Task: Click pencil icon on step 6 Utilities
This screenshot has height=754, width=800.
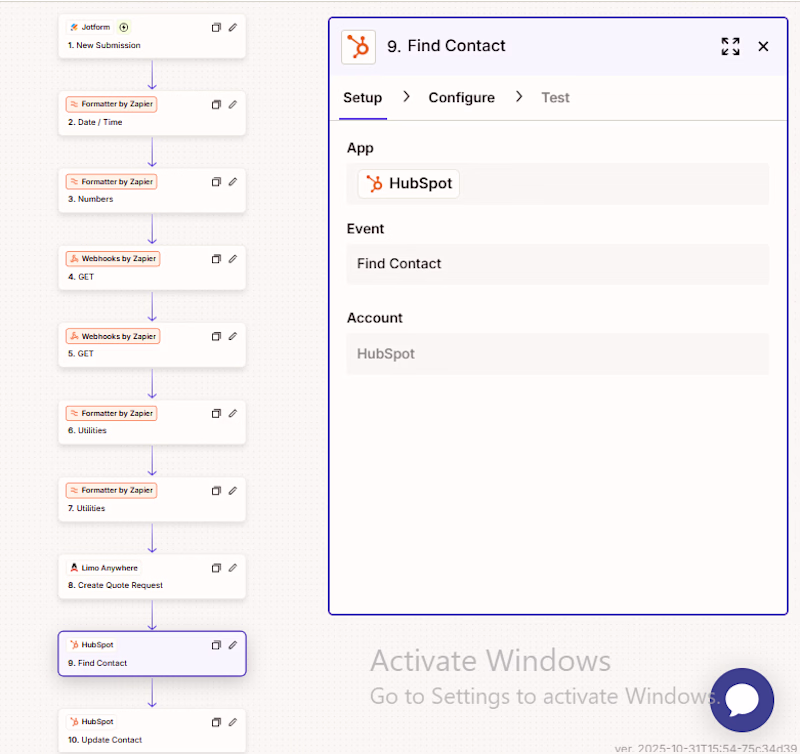Action: tap(233, 414)
